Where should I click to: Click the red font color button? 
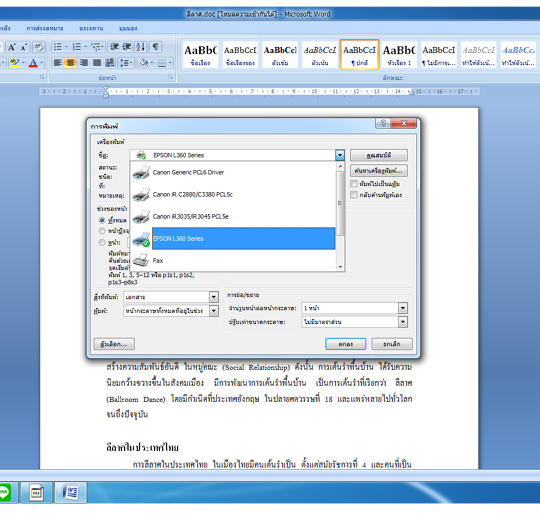click(33, 63)
